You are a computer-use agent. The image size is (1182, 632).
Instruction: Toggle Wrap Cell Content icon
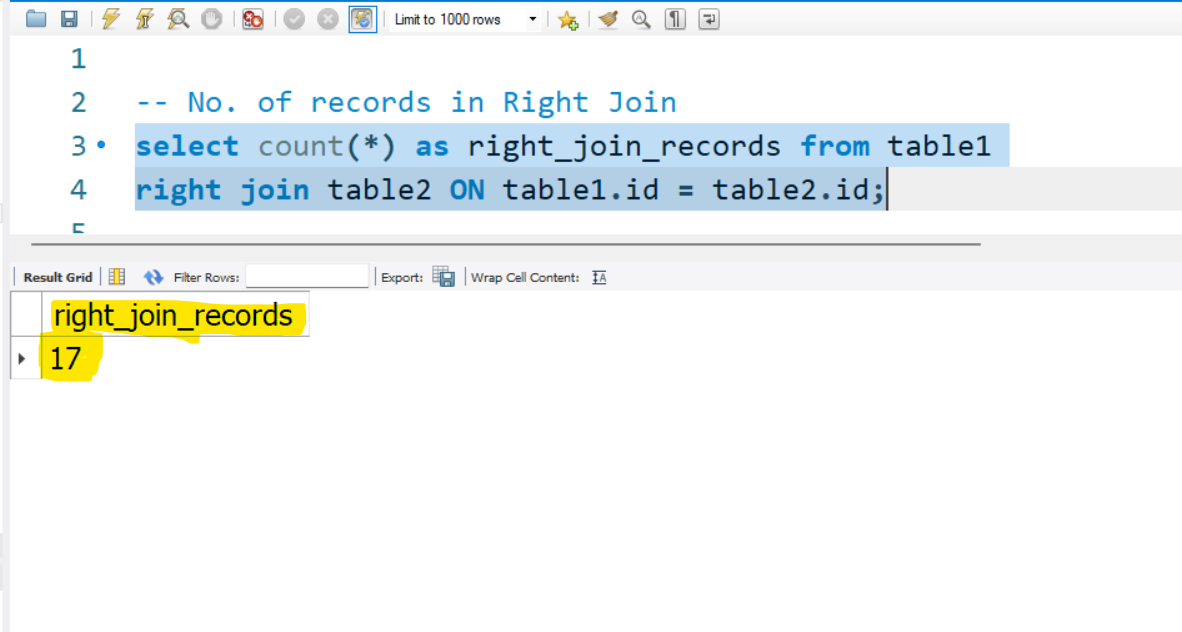(x=599, y=278)
